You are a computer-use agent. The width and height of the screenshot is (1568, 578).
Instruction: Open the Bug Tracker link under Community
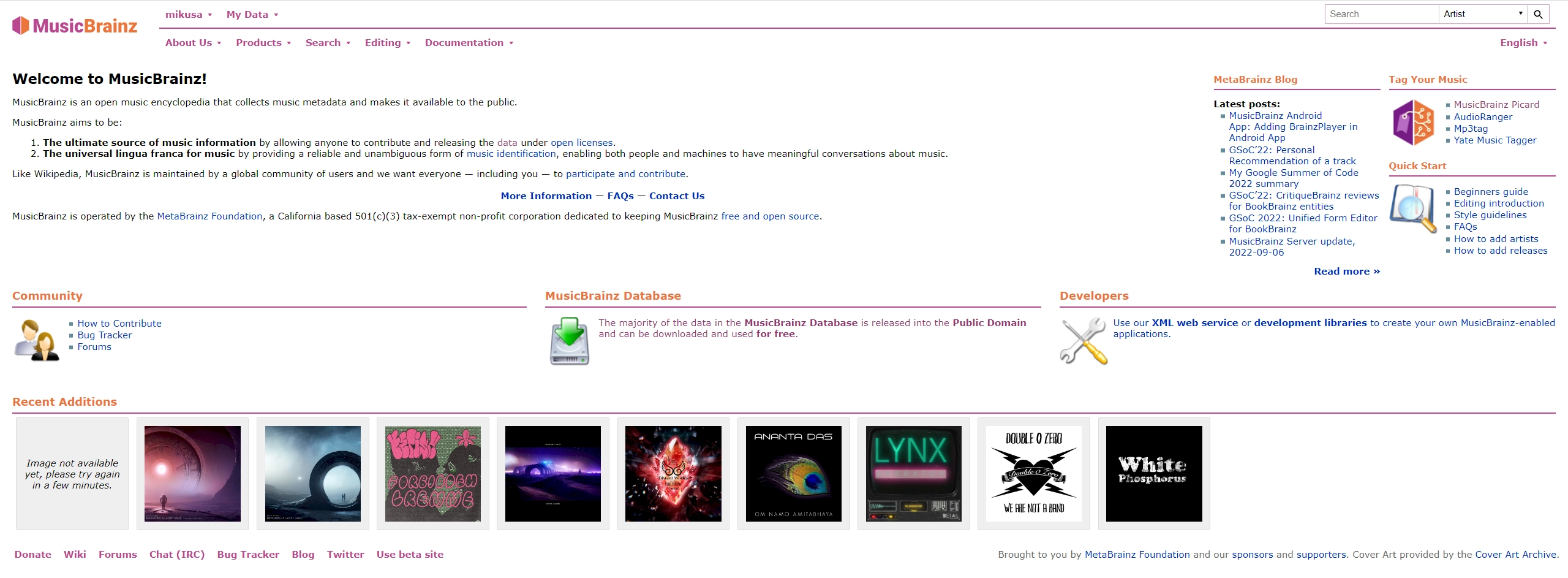point(104,335)
